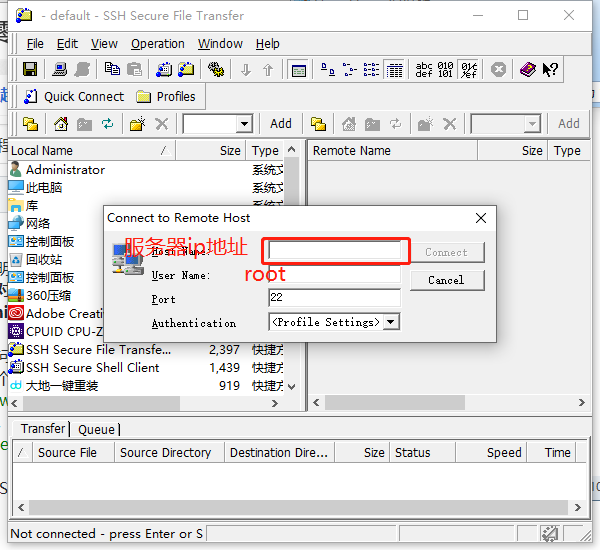Close Connect to Remote Host dialog
This screenshot has height=550, width=600.
481,218
